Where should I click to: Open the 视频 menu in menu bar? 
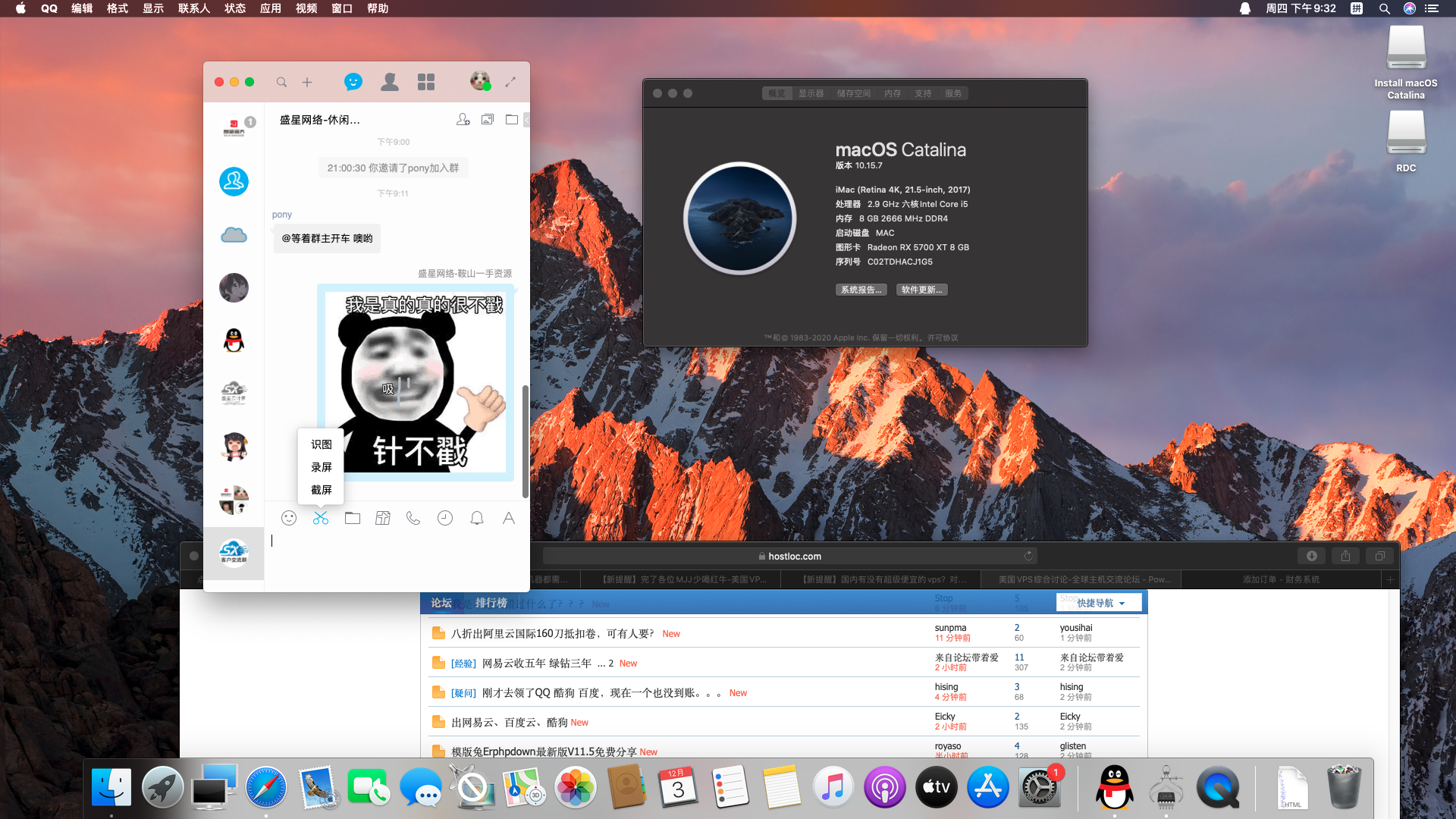[x=306, y=8]
